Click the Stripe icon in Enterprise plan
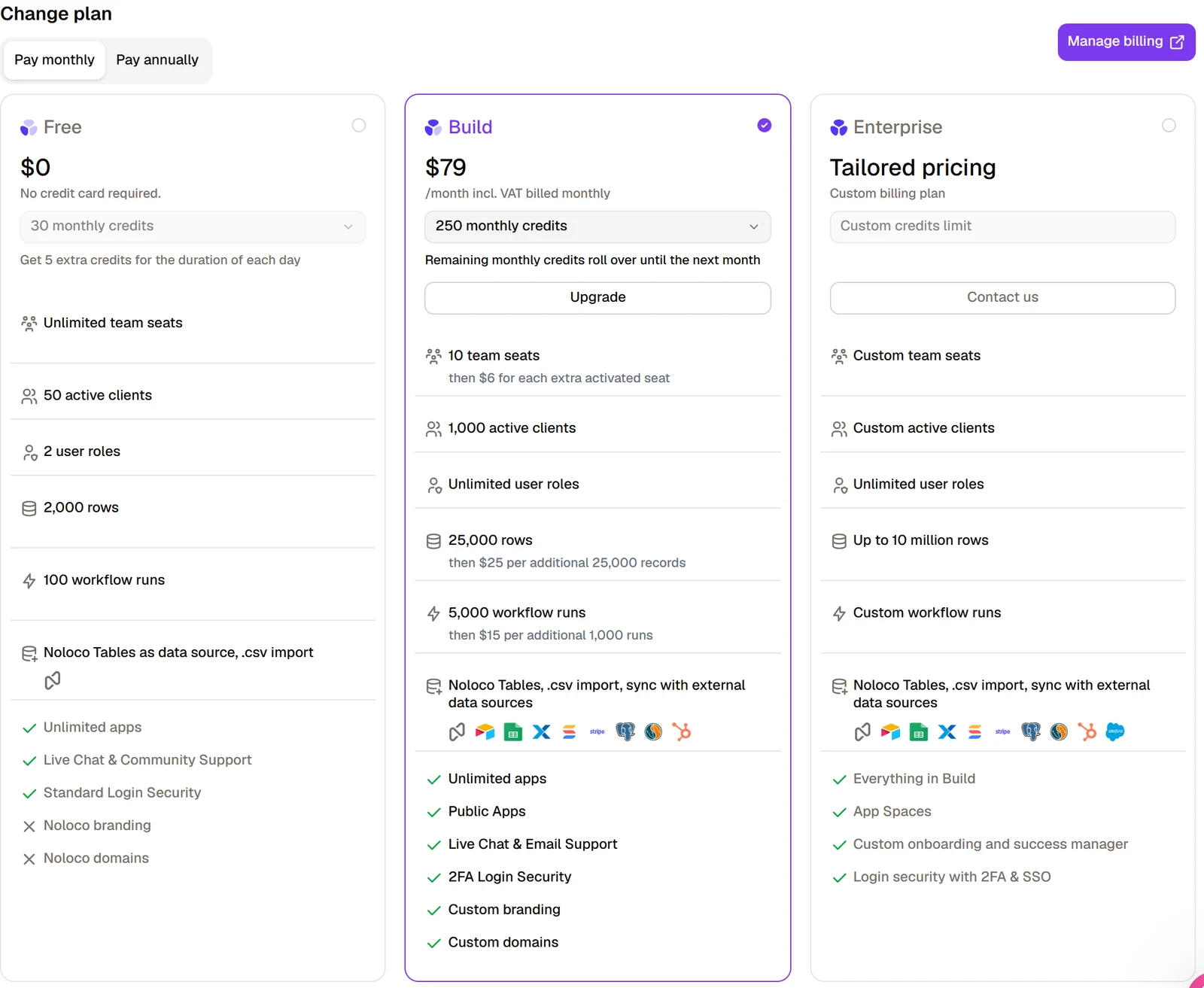The image size is (1204, 988). (x=1003, y=731)
